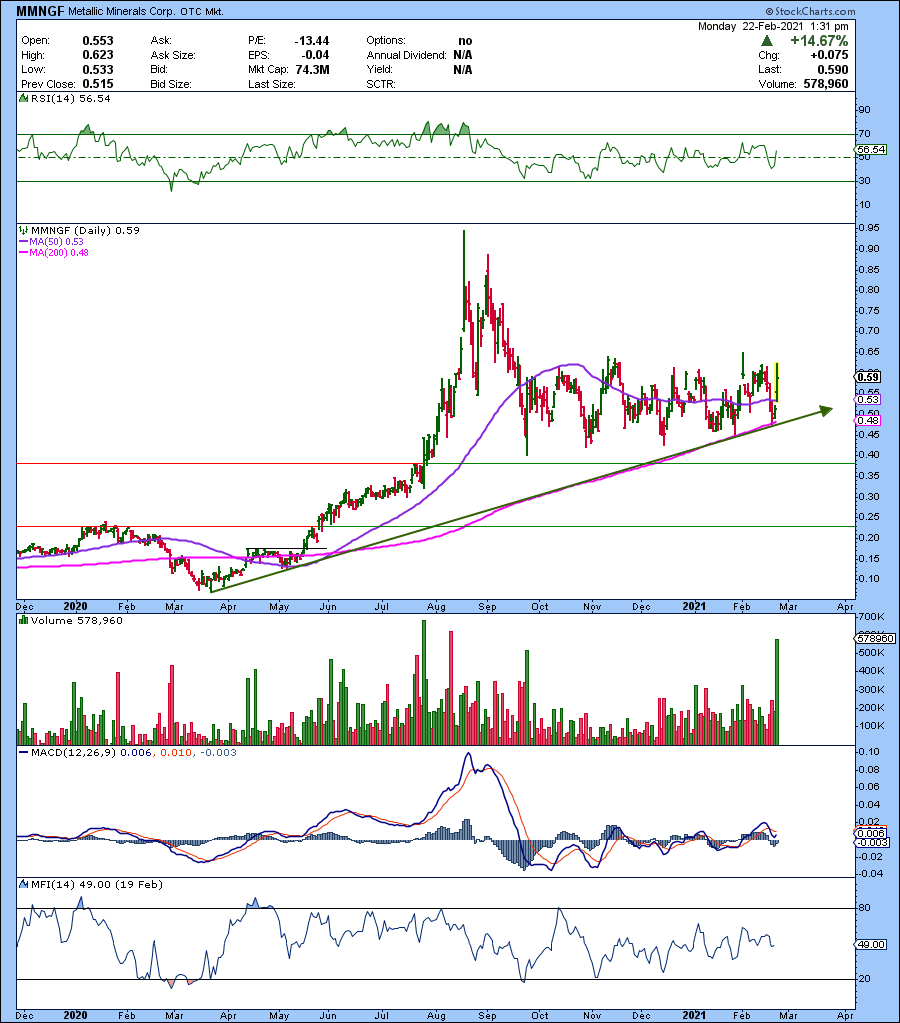Click the MFI 49.00 axis tag

871,944
